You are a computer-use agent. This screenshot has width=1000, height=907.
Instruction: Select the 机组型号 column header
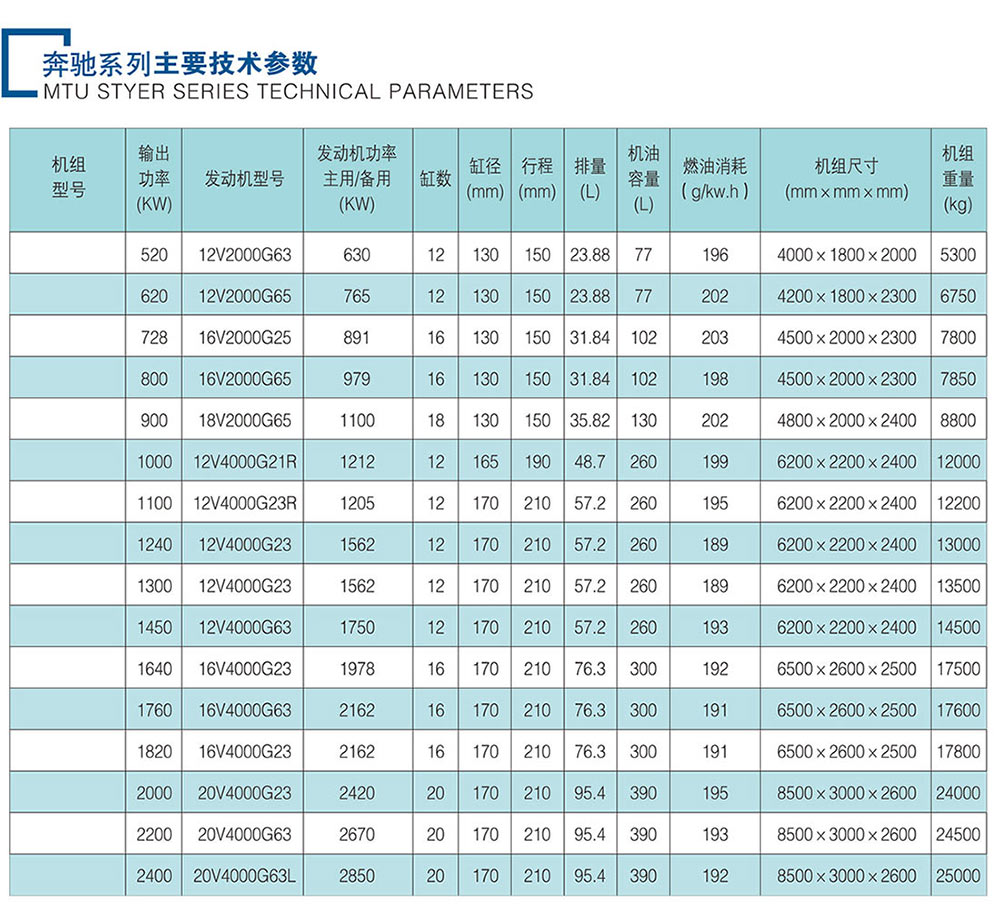point(68,178)
